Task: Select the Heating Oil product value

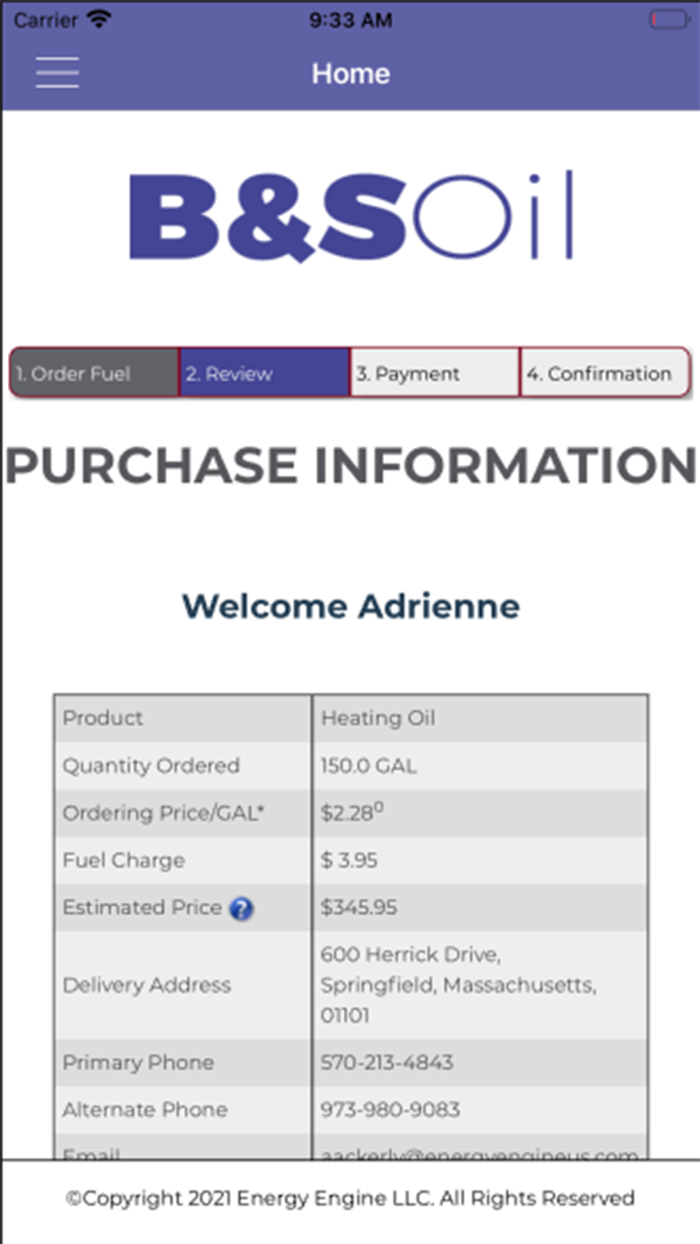Action: coord(378,718)
